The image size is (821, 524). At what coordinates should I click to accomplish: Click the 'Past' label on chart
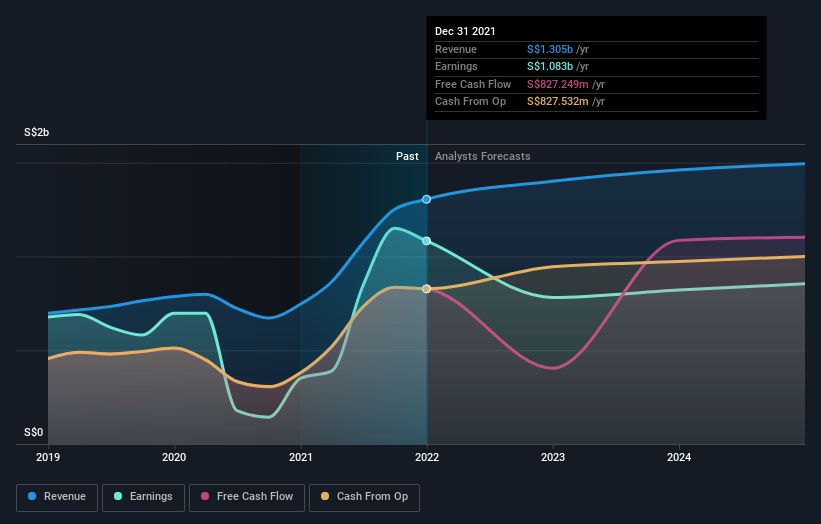[x=407, y=157]
